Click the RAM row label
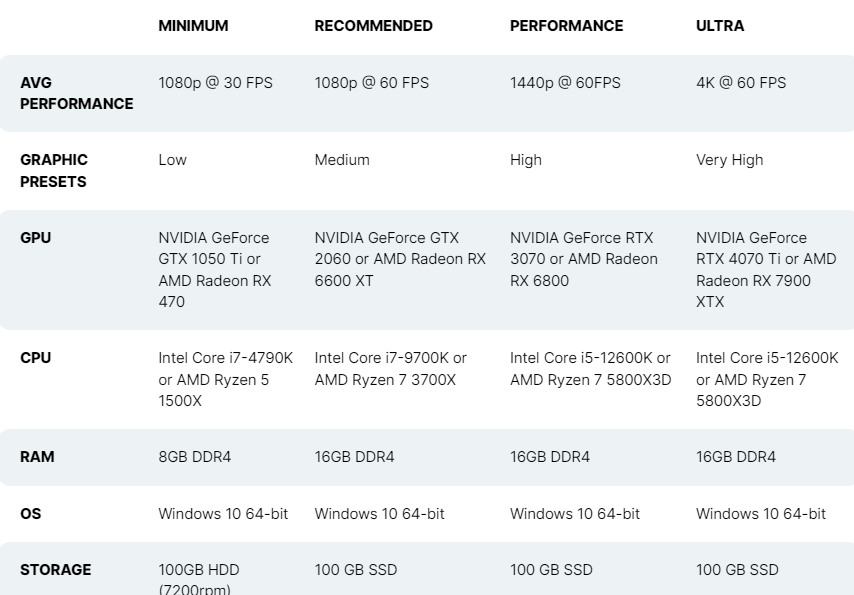The width and height of the screenshot is (854, 595). (37, 457)
